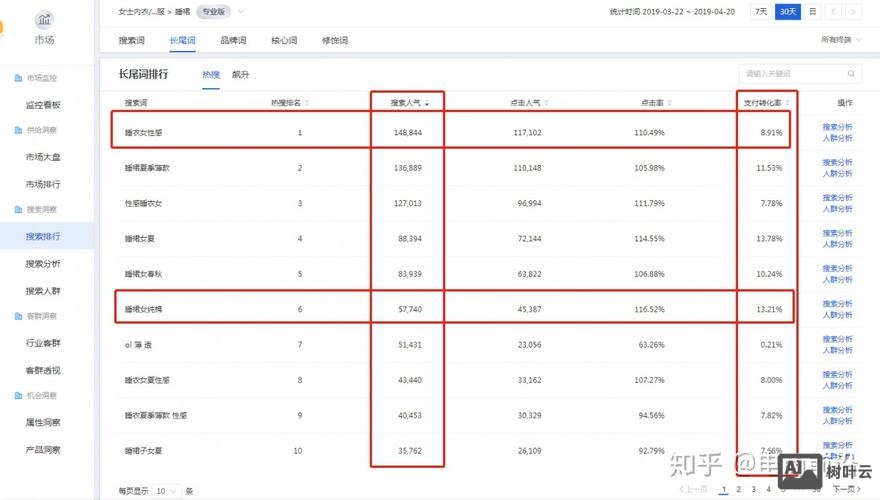Sort by 支付转化率 column arrows

point(787,103)
